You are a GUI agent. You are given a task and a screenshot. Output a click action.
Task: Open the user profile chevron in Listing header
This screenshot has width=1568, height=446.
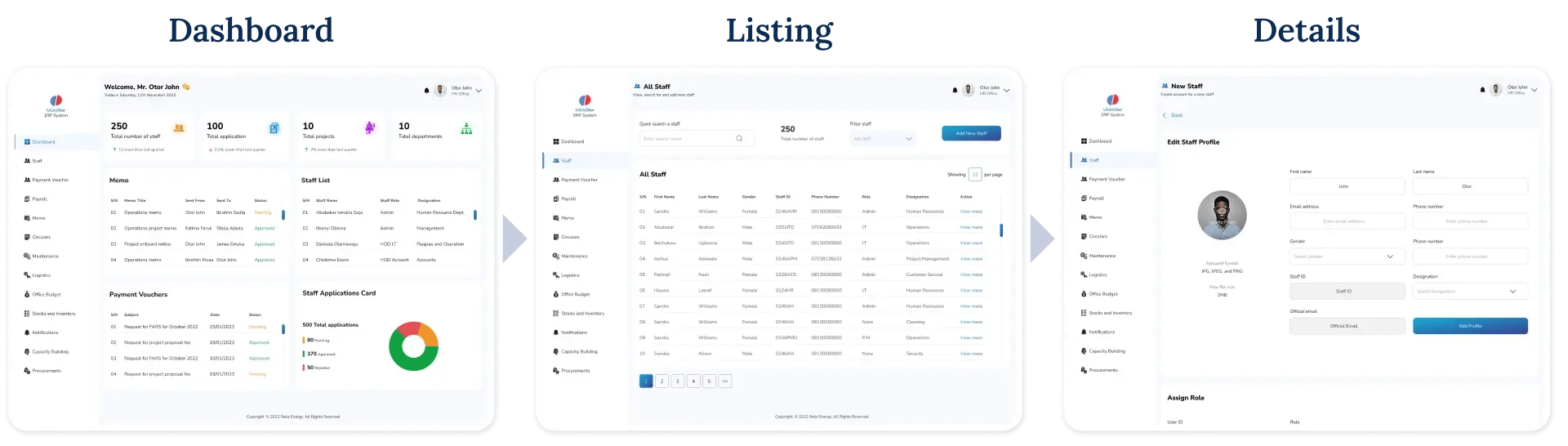click(1007, 91)
